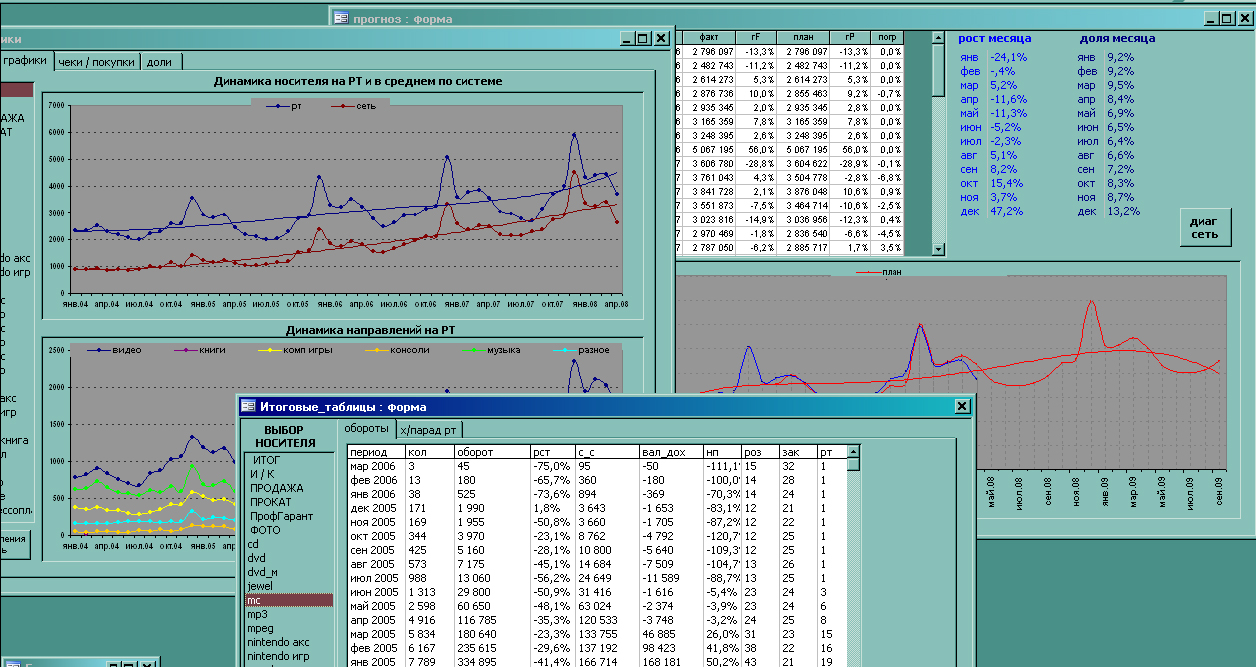Close the Итоговые_таблицы form window
This screenshot has width=1256, height=667.
point(962,406)
